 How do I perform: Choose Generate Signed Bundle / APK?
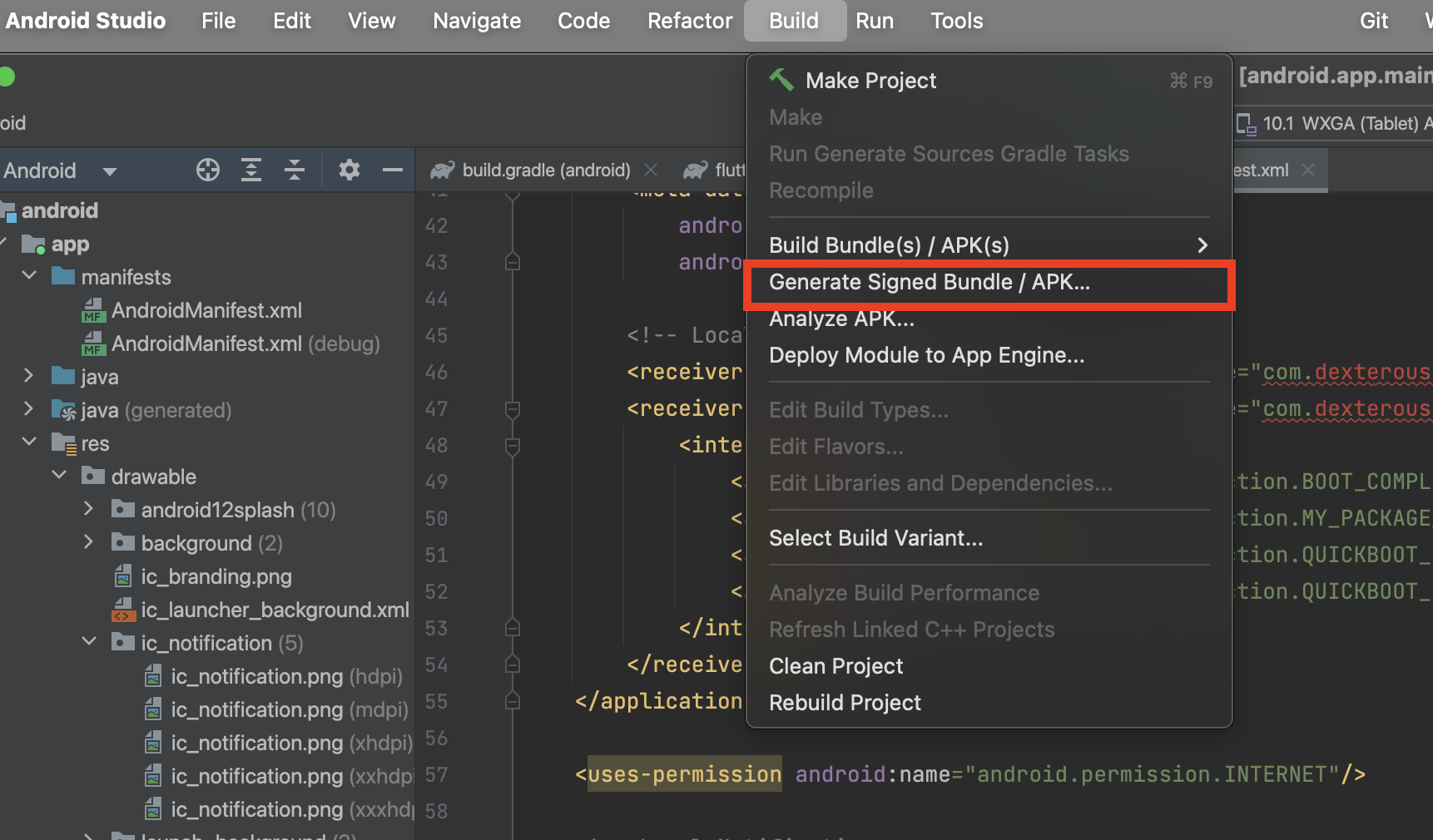pyautogui.click(x=989, y=282)
